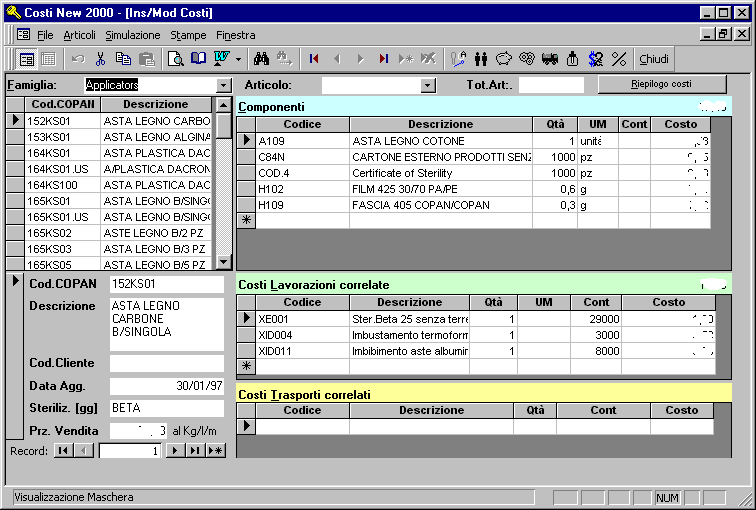Go to last record with red toolbar arrow
The height and width of the screenshot is (510, 756).
(x=383, y=59)
